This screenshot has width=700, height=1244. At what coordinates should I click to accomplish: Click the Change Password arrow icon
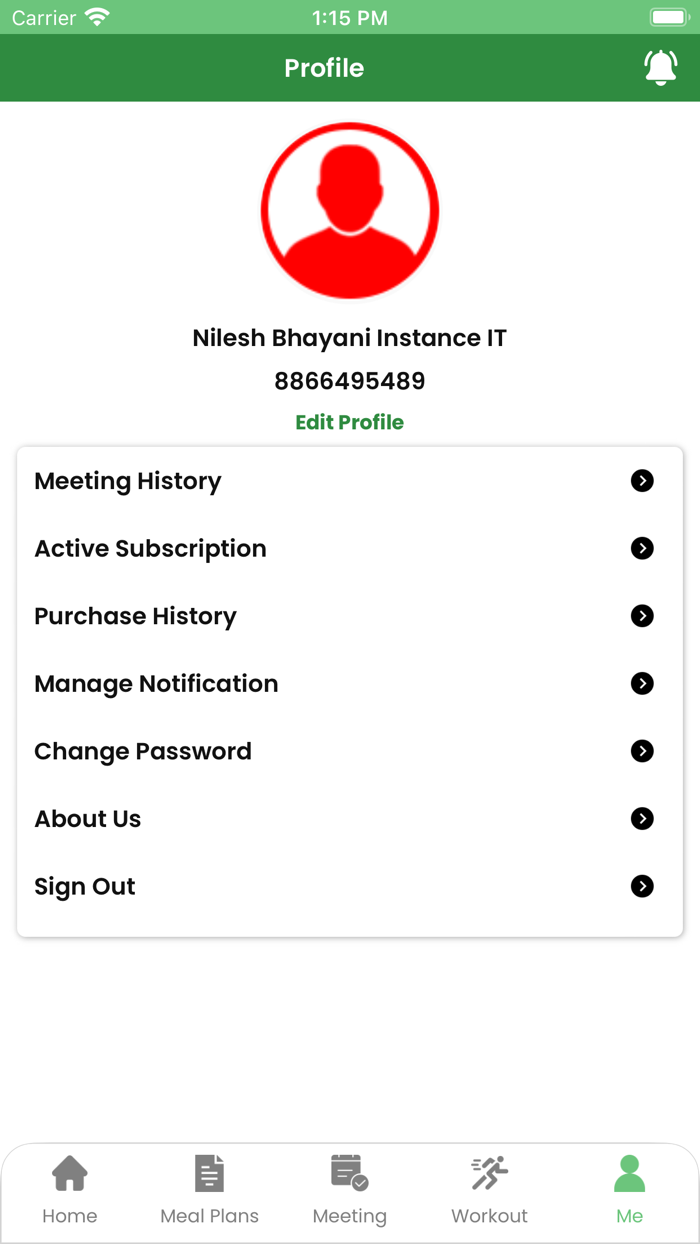pos(642,751)
